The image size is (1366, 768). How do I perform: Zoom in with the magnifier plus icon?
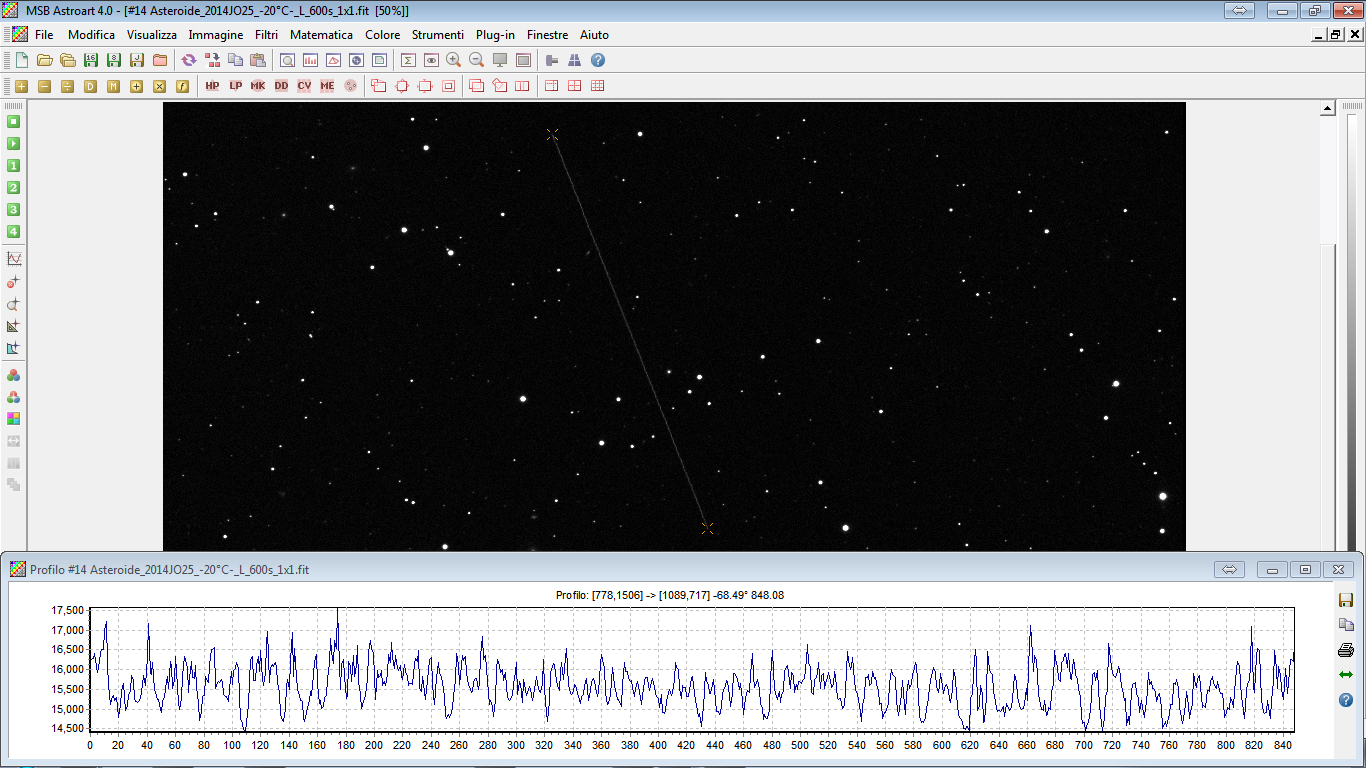454,60
